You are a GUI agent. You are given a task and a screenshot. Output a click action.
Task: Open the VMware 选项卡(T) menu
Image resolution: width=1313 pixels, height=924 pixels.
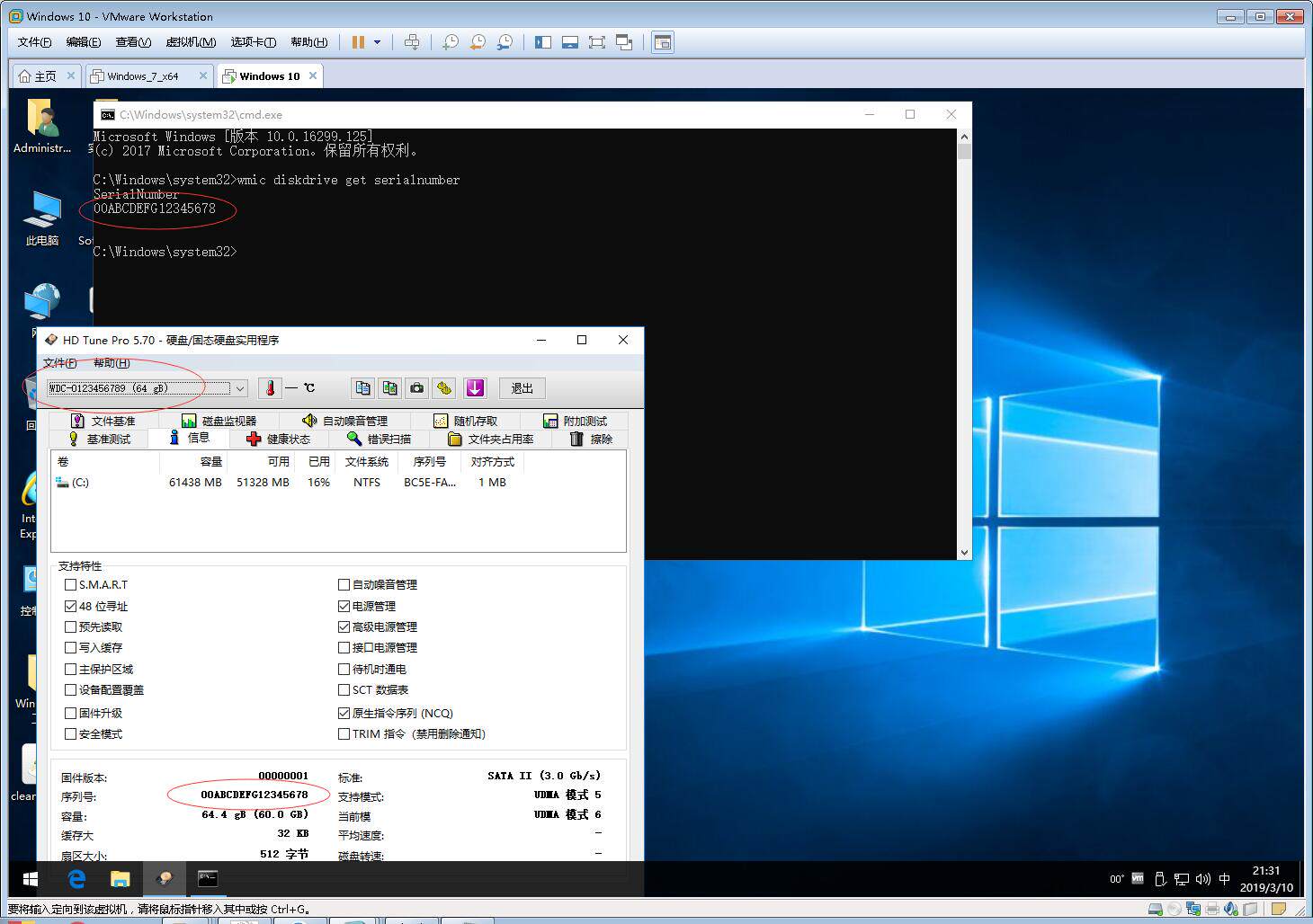[x=254, y=42]
